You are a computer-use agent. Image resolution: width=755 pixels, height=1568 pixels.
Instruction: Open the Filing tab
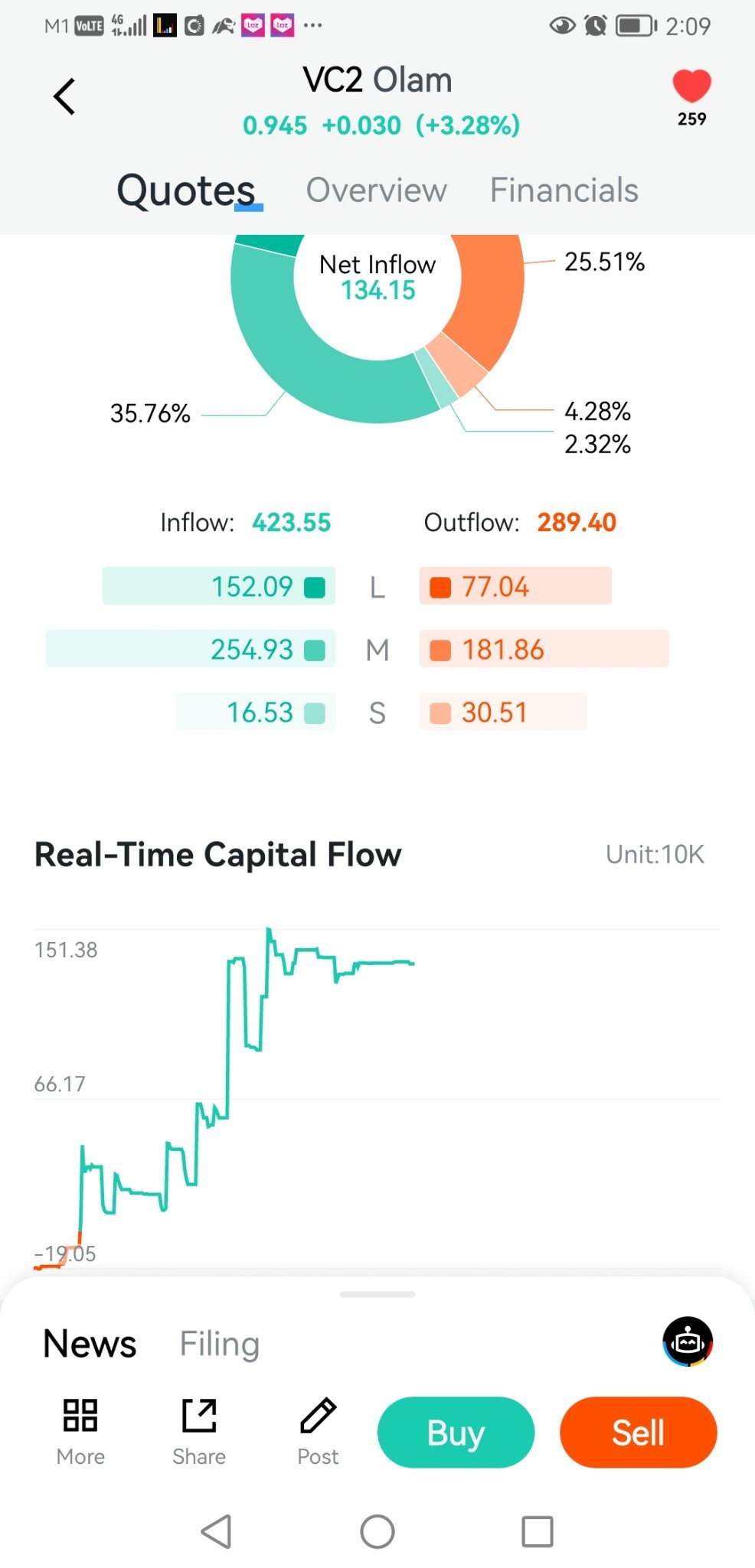coord(220,1344)
